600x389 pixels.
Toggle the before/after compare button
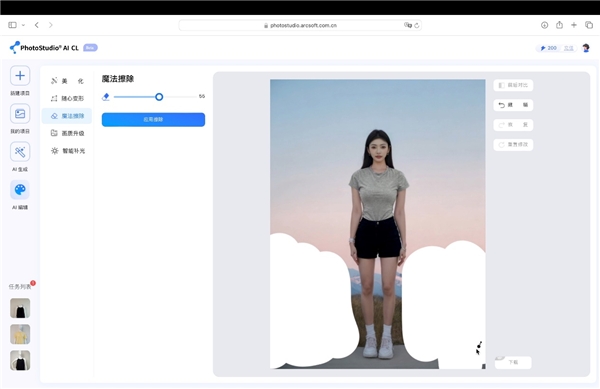[513, 85]
